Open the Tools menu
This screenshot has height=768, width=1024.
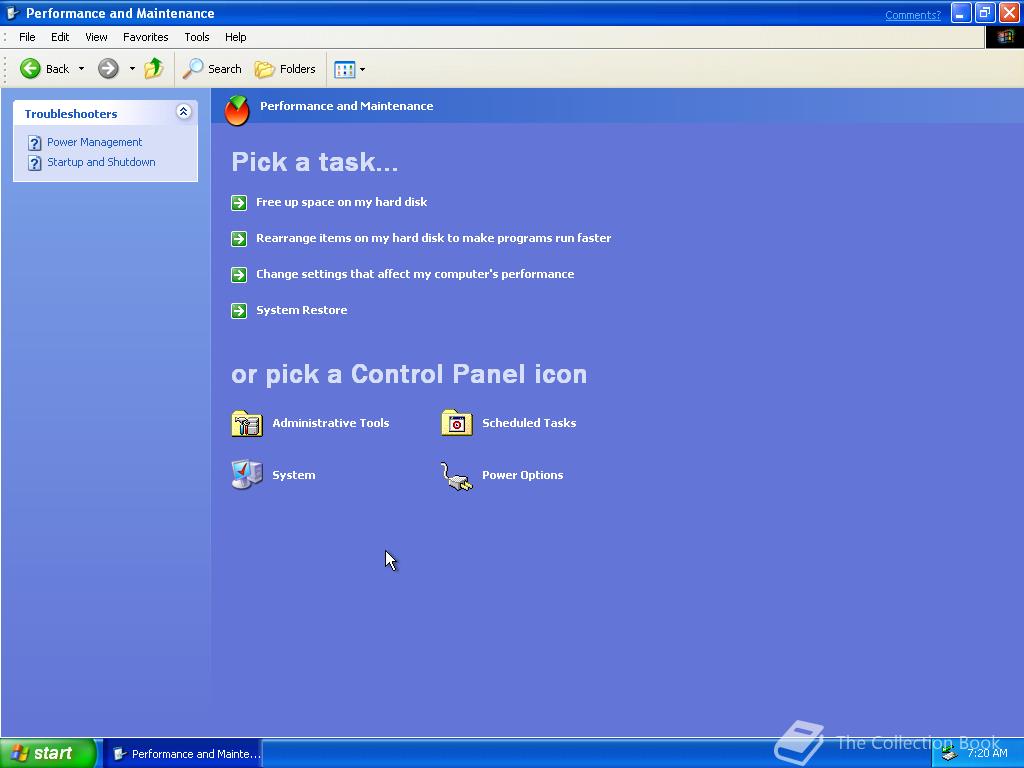click(x=197, y=37)
